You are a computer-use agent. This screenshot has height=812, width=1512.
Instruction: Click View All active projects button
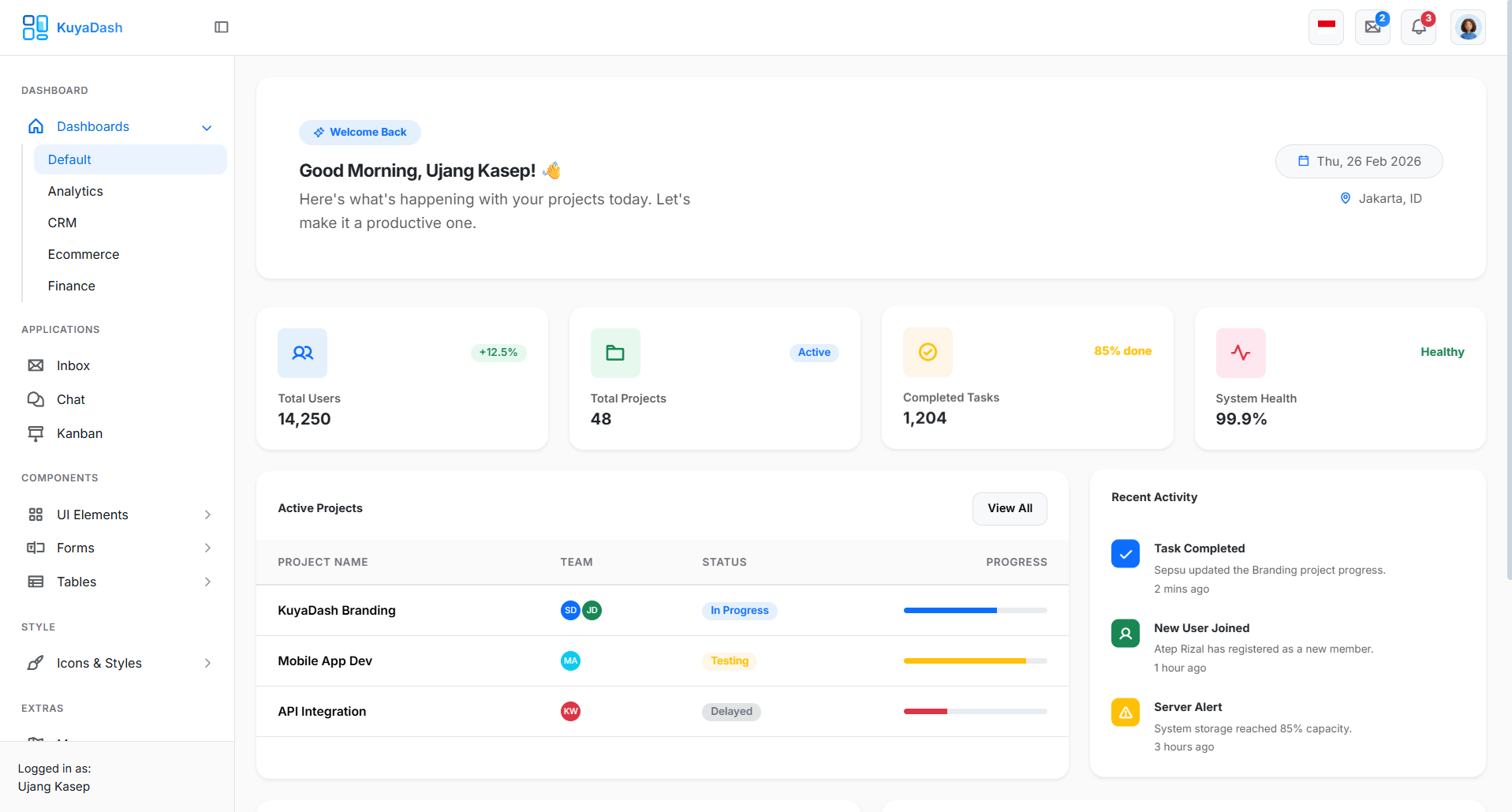point(1010,508)
